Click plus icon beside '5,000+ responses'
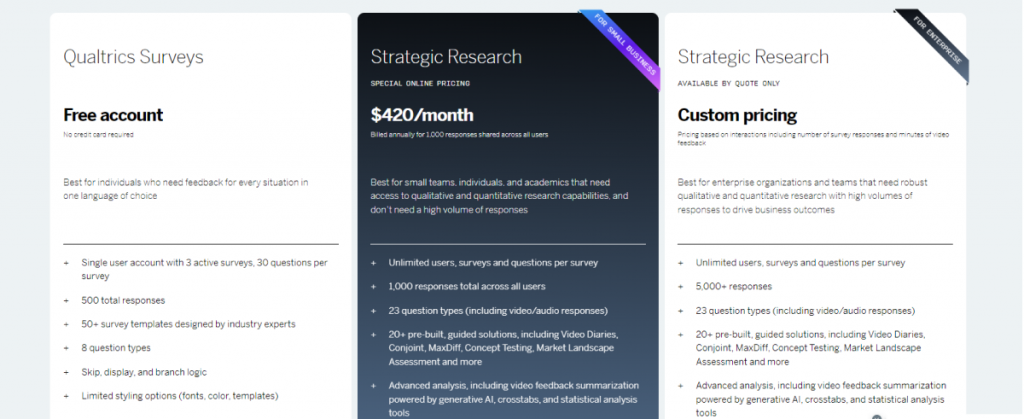 click(681, 286)
